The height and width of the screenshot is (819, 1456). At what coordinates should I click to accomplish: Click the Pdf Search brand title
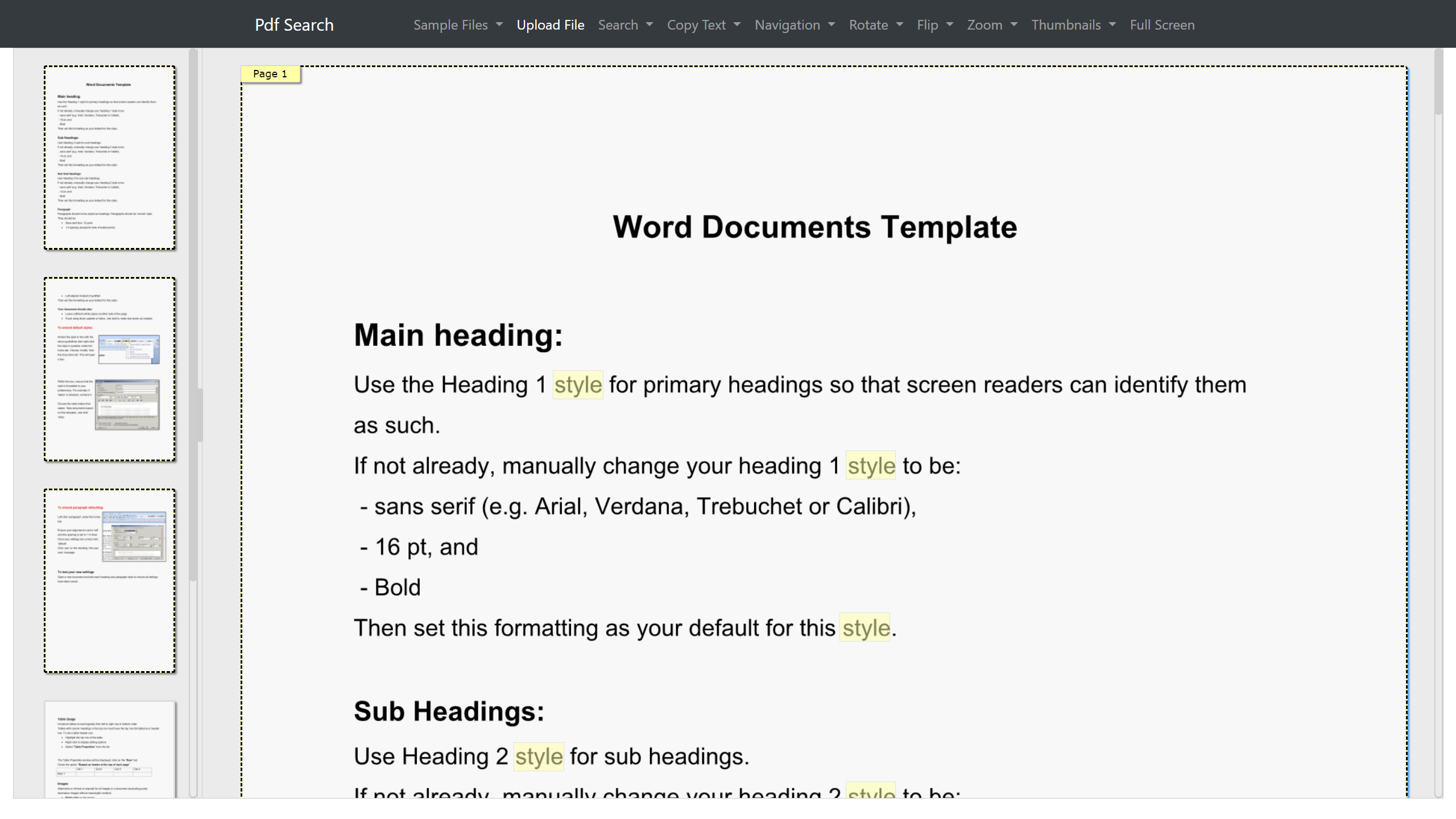click(x=294, y=25)
